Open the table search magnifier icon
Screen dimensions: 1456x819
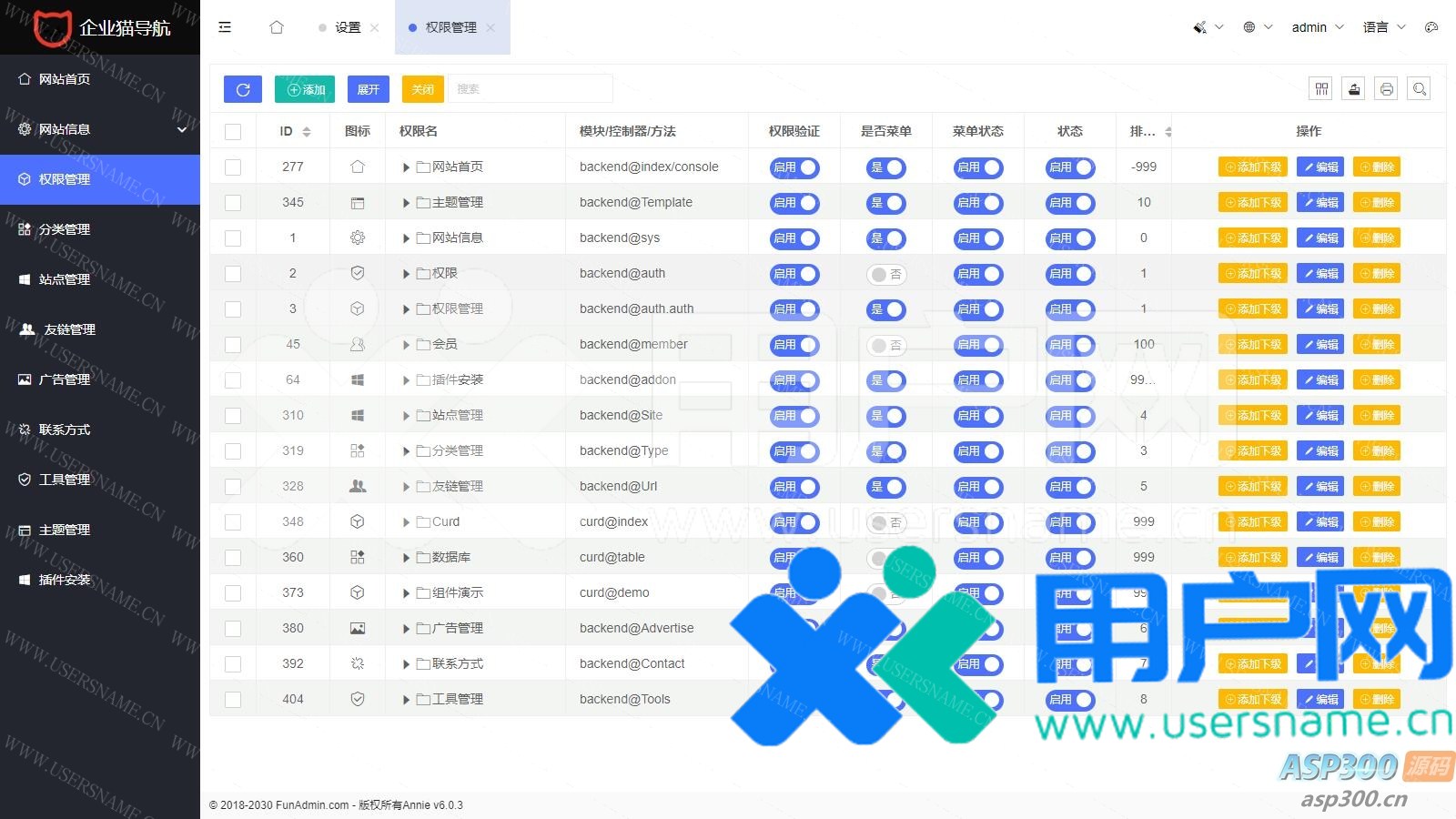pyautogui.click(x=1419, y=88)
